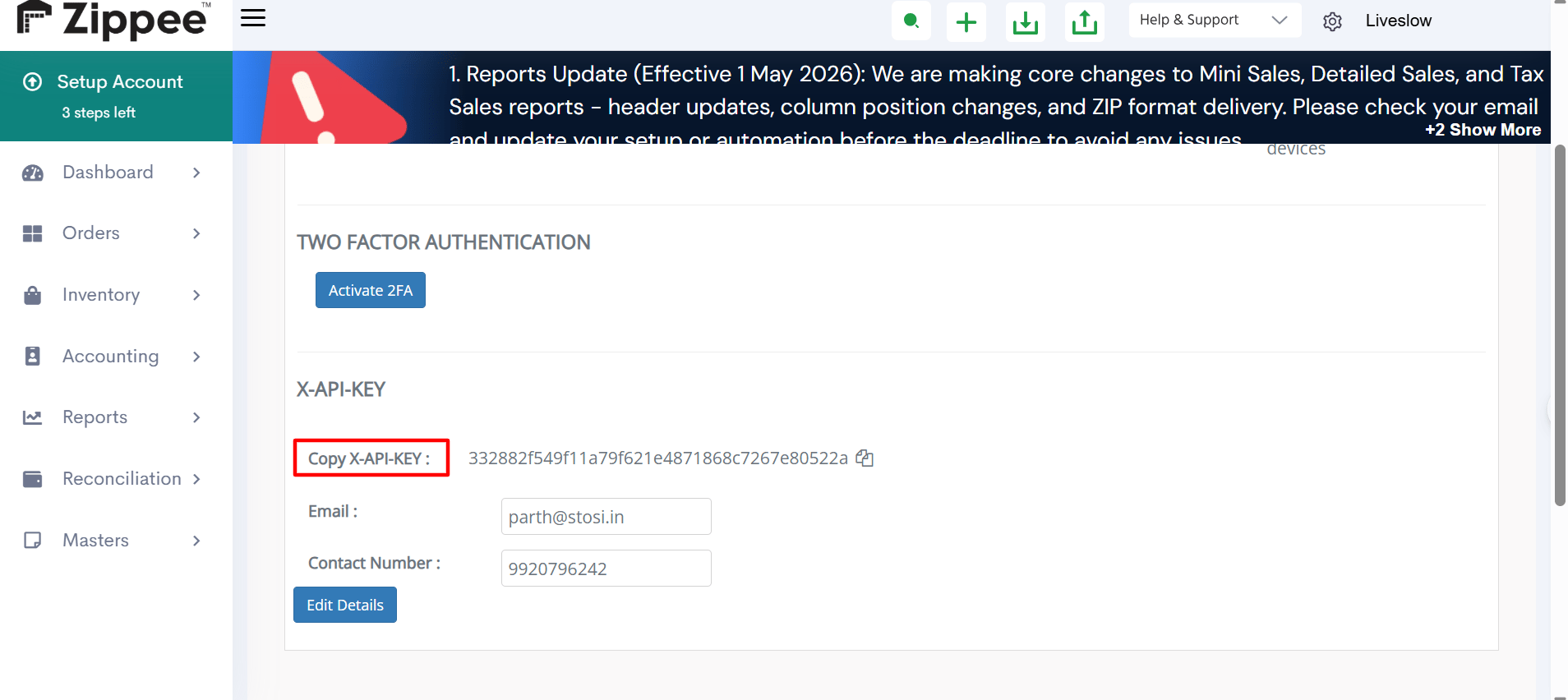Click the X-API-KEY section heading
The width and height of the screenshot is (1568, 700).
341,389
